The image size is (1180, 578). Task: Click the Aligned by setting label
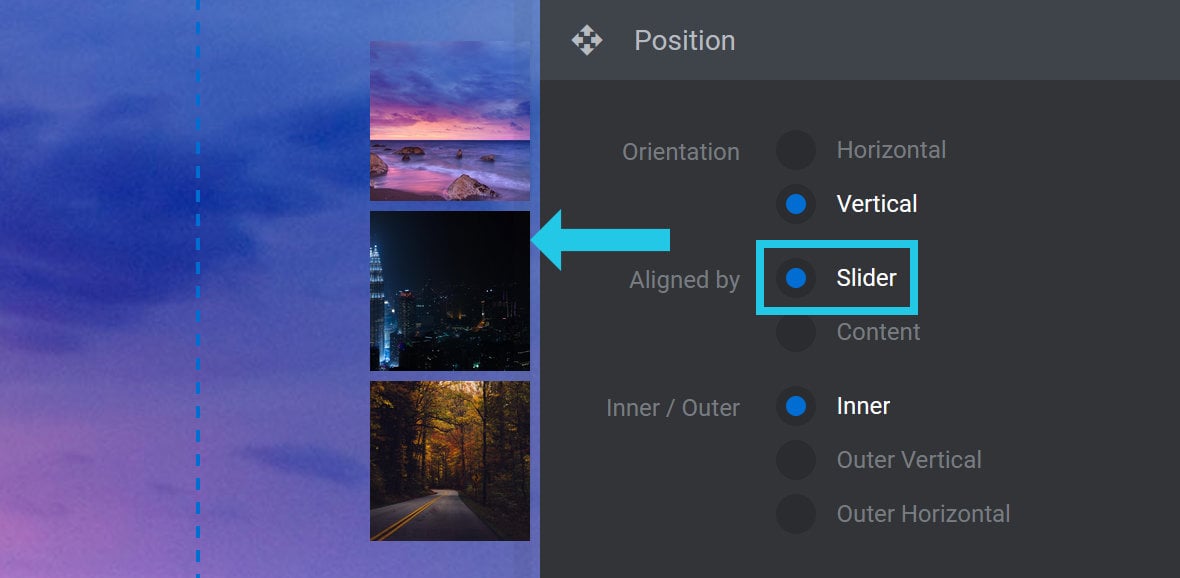(684, 280)
